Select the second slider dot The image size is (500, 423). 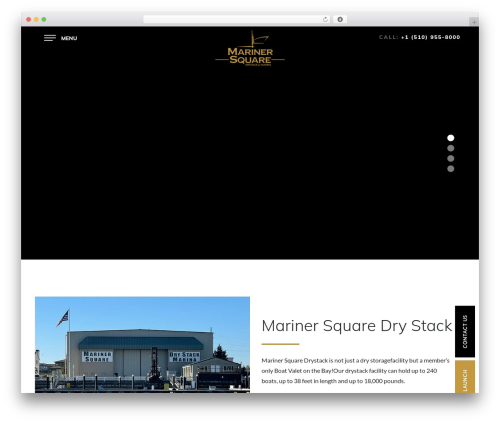(451, 148)
